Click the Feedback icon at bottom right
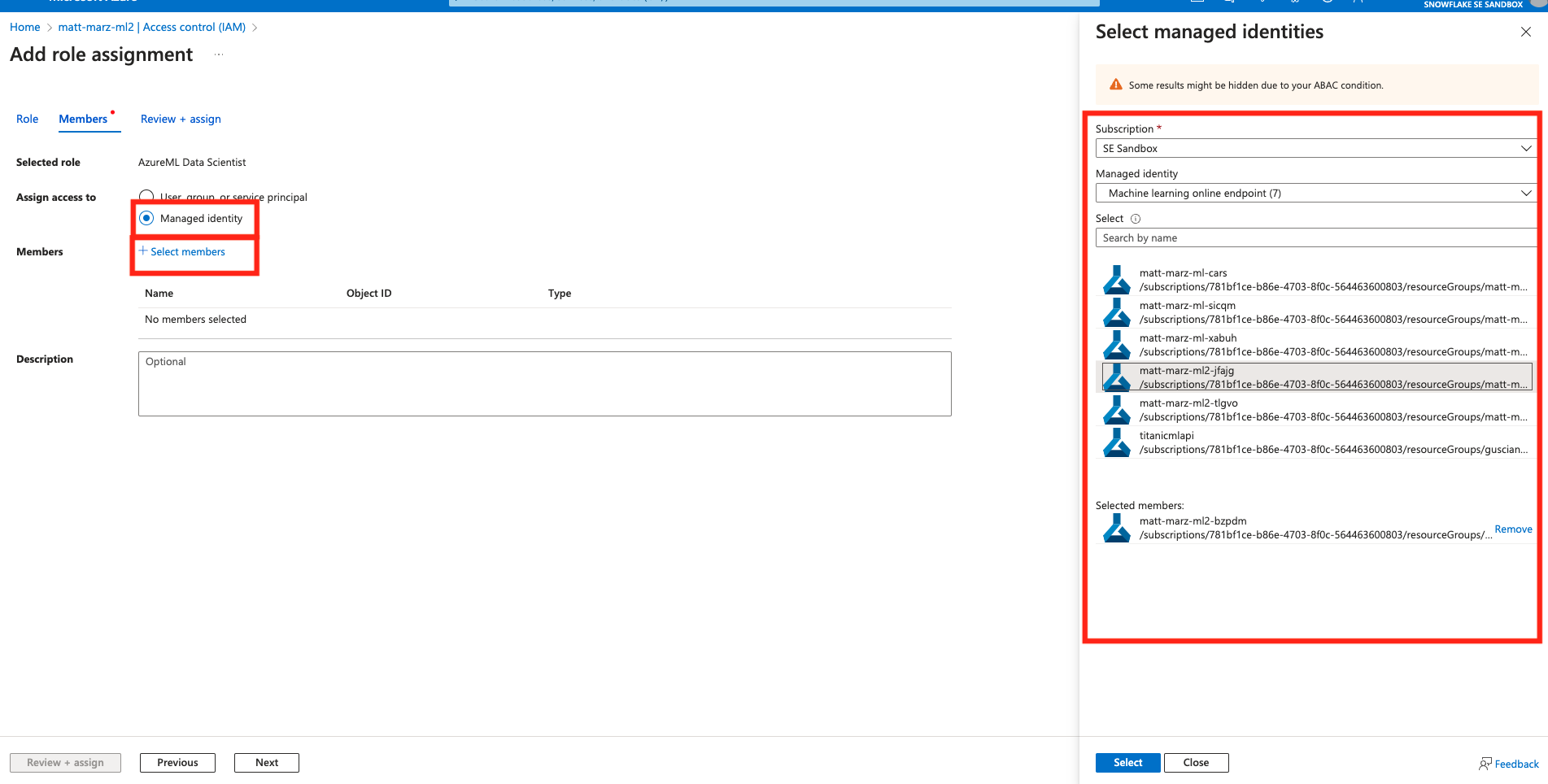Screen dimensions: 1548x784 point(1485,764)
